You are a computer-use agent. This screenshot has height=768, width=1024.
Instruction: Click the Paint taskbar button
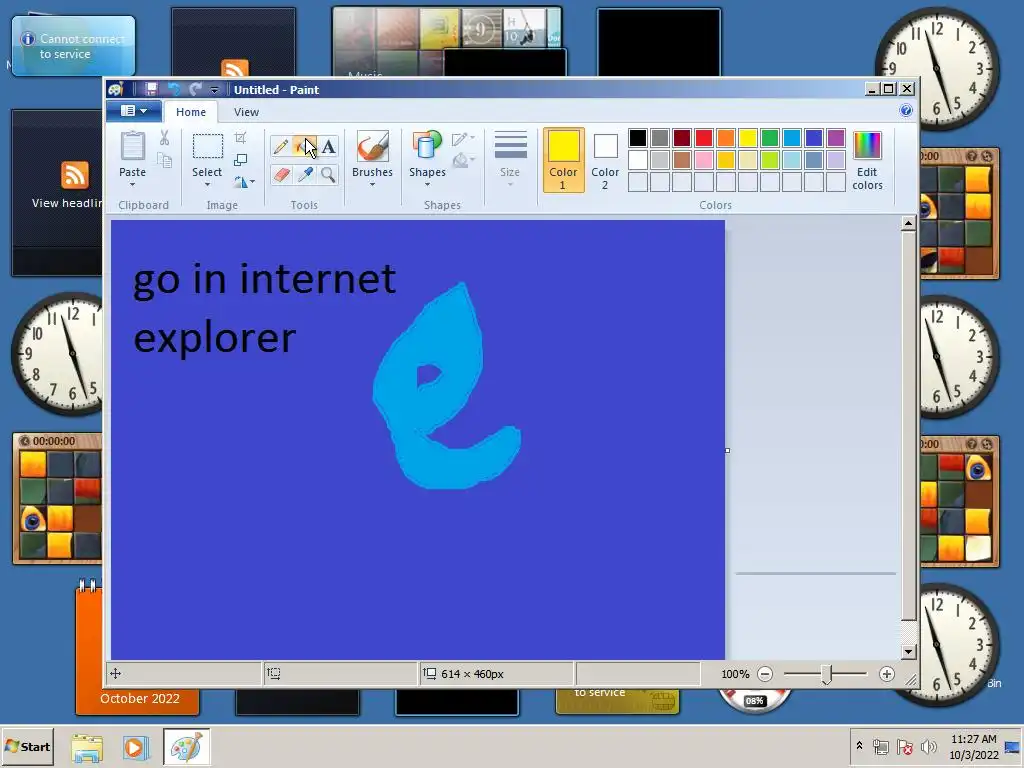[187, 747]
